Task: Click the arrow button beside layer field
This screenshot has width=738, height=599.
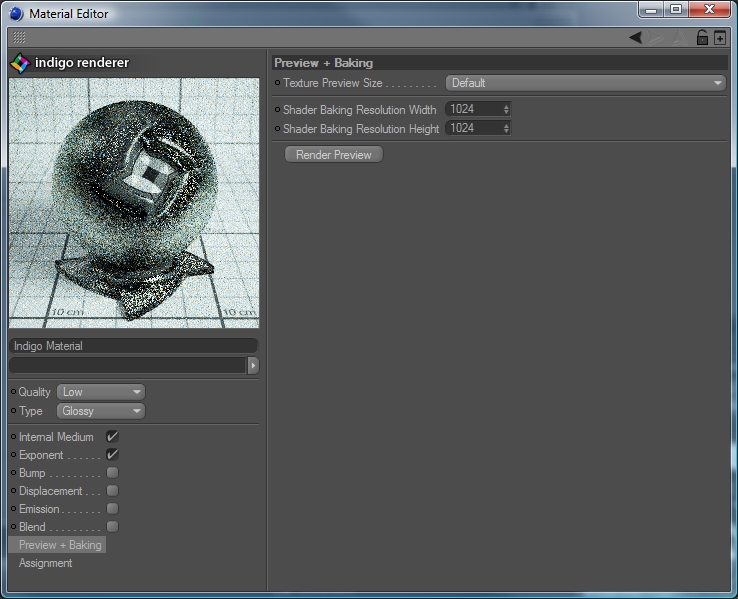Action: 253,365
